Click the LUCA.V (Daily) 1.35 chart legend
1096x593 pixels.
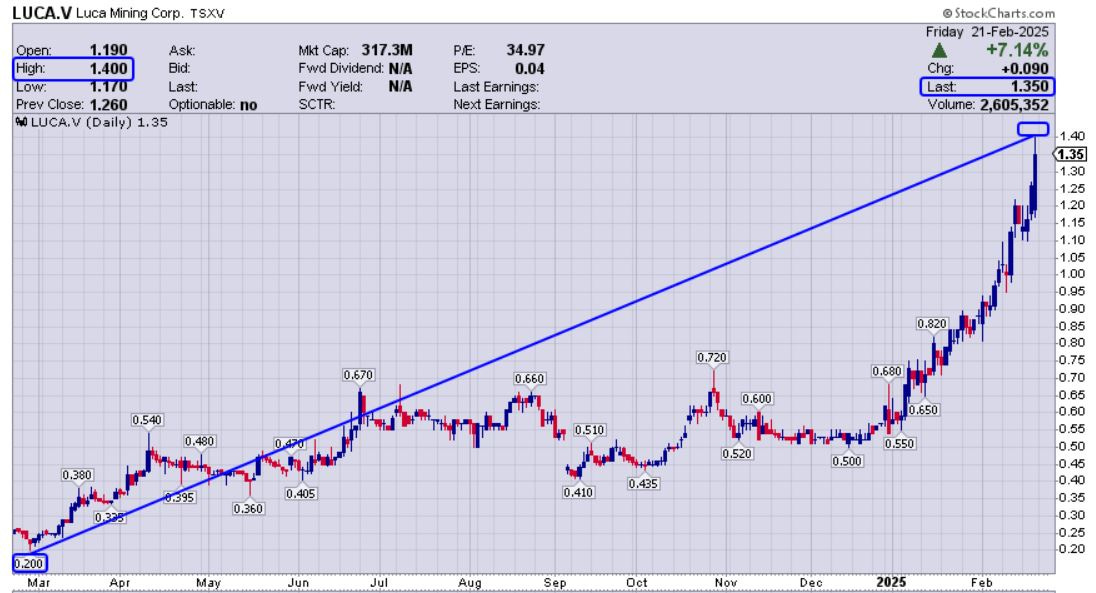point(99,122)
